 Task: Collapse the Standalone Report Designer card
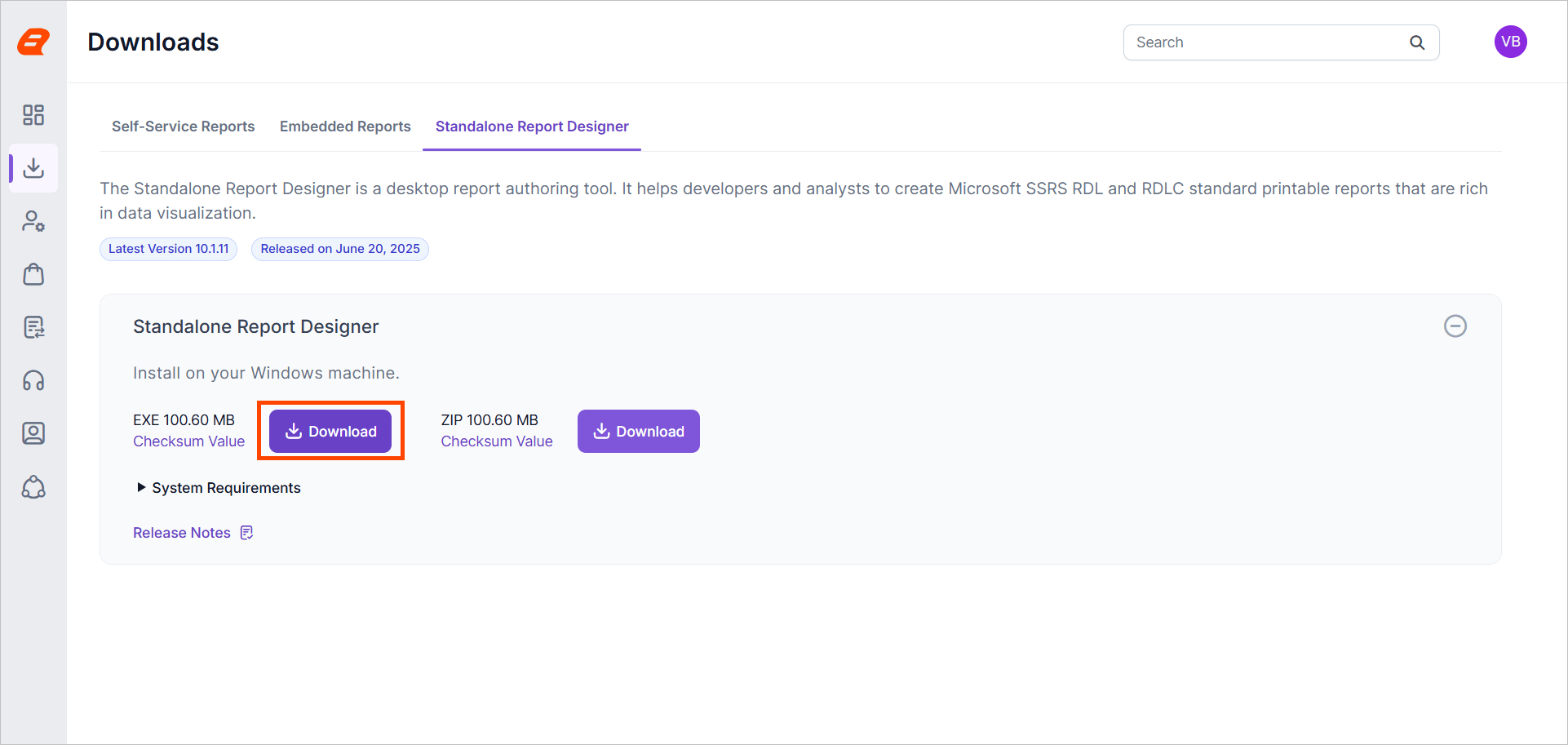[1455, 326]
